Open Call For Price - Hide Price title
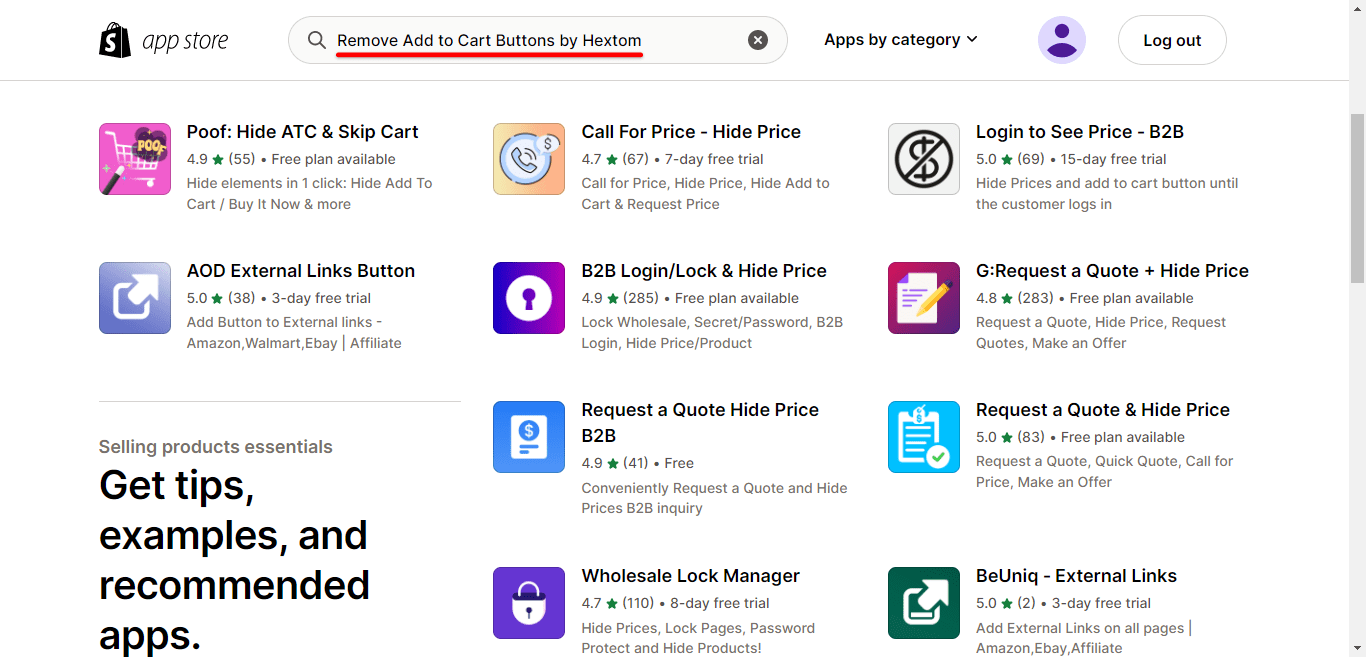 pyautogui.click(x=691, y=132)
